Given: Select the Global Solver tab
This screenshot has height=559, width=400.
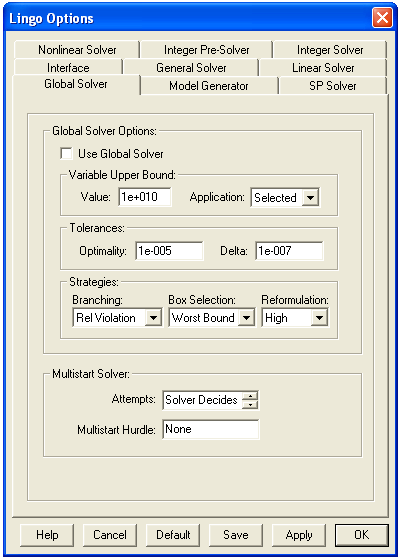Looking at the screenshot, I should click(76, 84).
